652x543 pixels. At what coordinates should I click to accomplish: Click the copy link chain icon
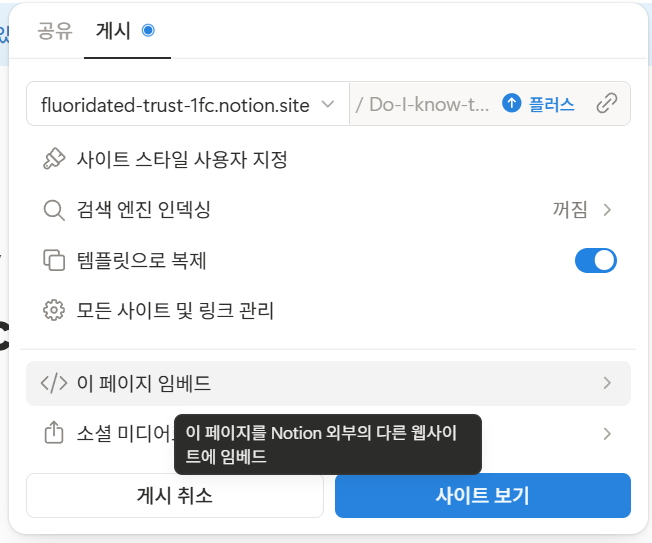click(x=607, y=104)
